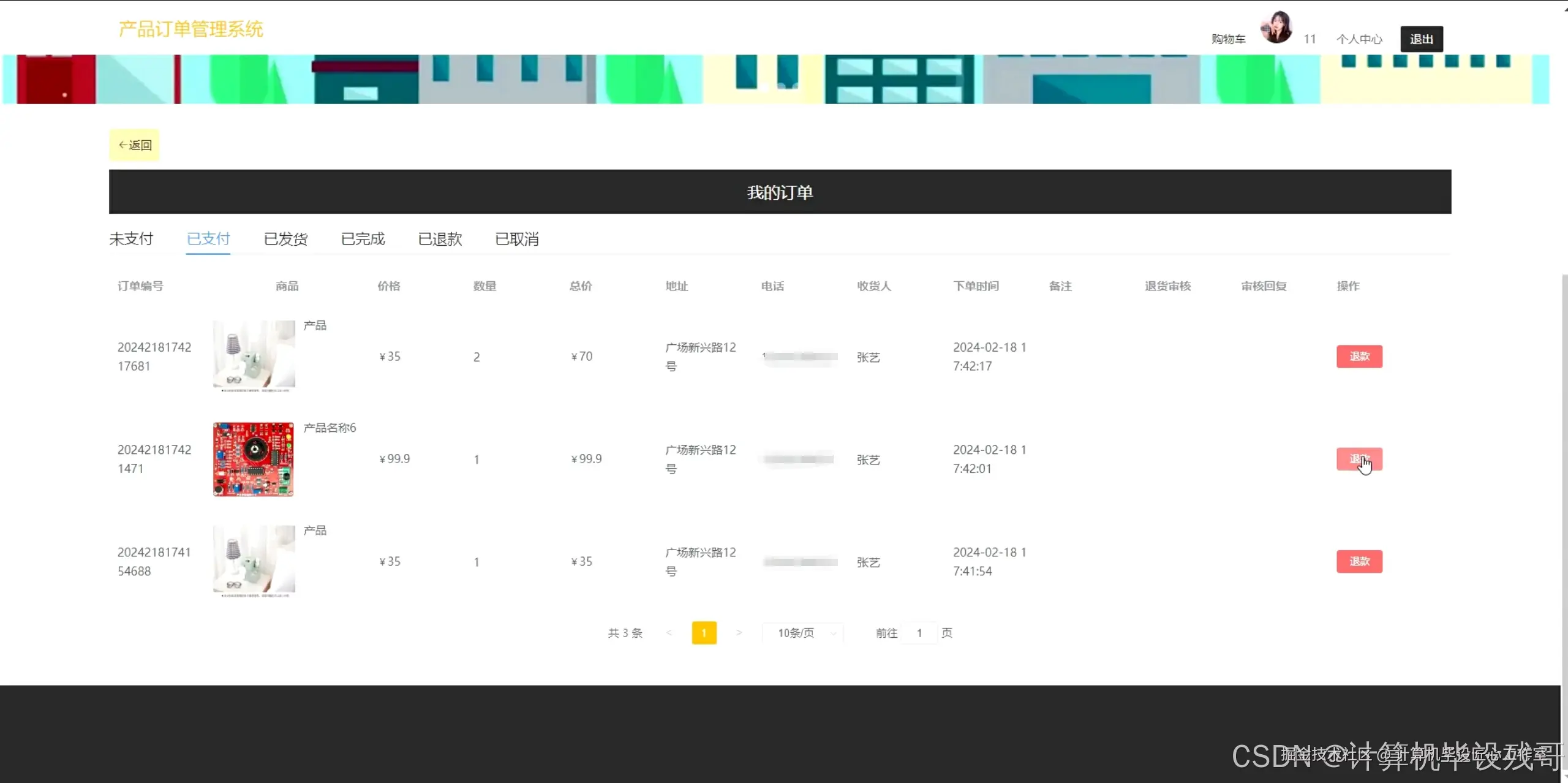Screen dimensions: 1568x783
Task: Refund the 产品名称6 order
Action: pos(1359,459)
